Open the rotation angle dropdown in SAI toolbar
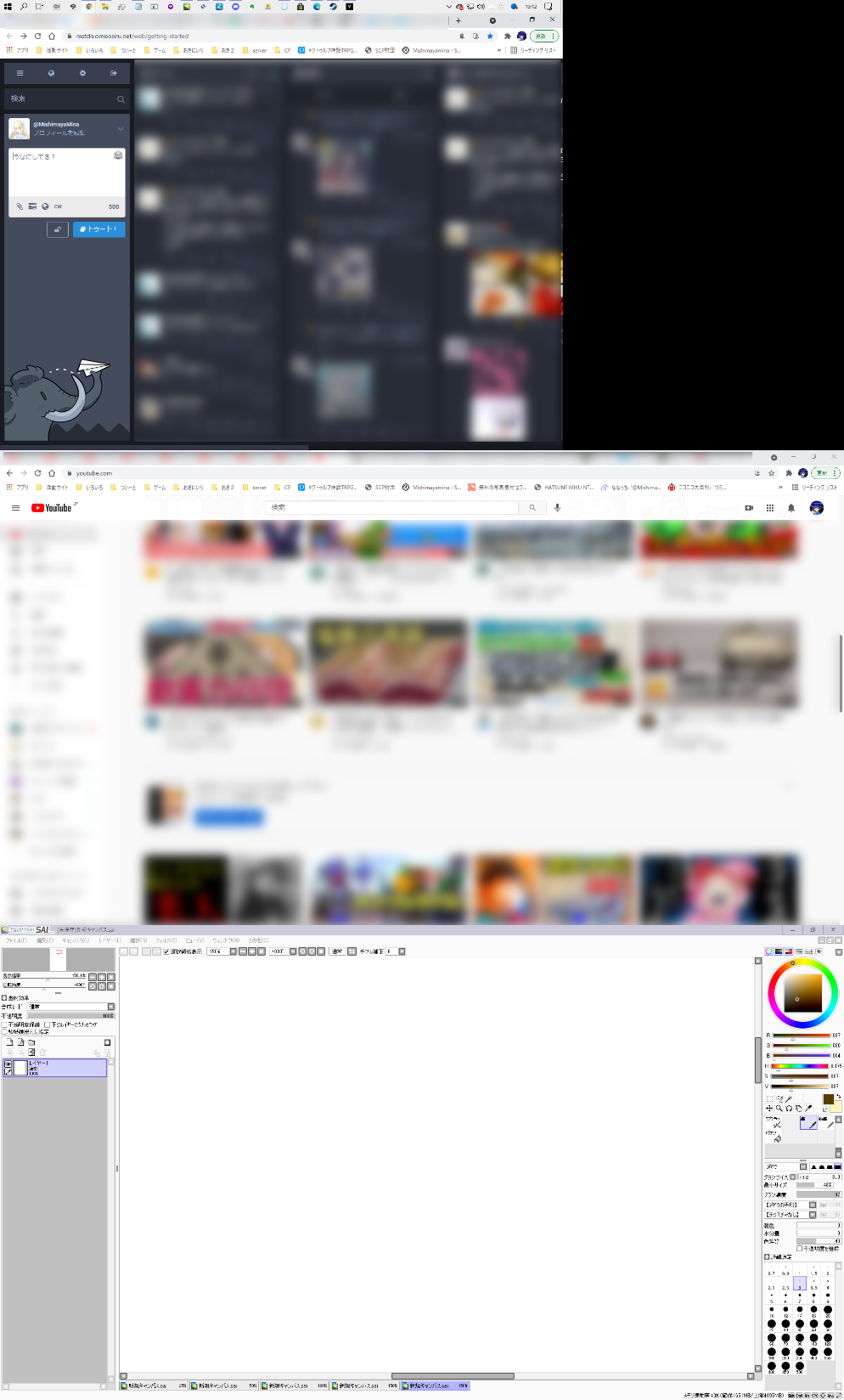This screenshot has height=1400, width=844. pos(293,951)
